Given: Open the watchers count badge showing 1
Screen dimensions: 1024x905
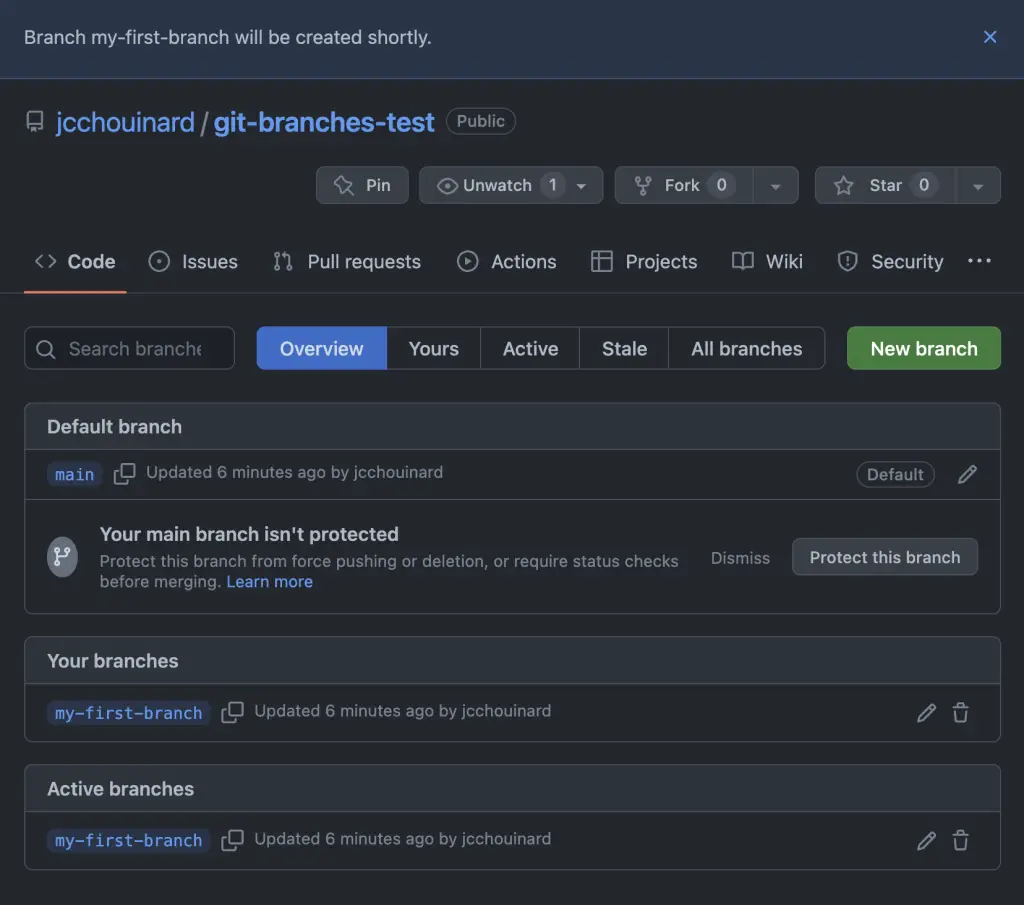Looking at the screenshot, I should tap(552, 185).
